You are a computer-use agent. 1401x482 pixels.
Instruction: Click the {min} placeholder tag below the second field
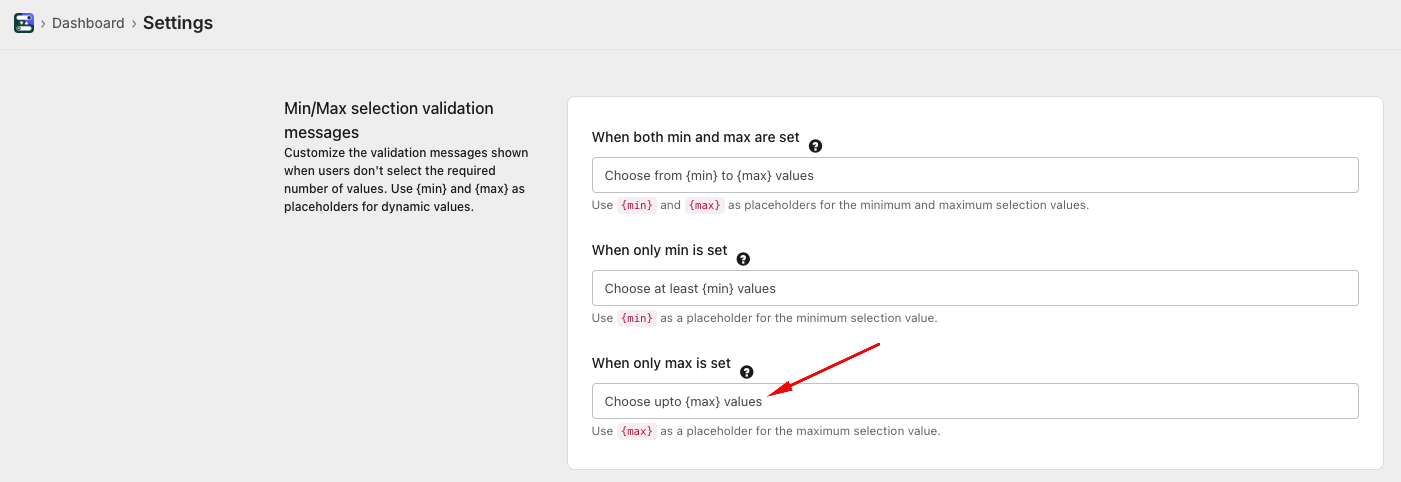coord(636,318)
